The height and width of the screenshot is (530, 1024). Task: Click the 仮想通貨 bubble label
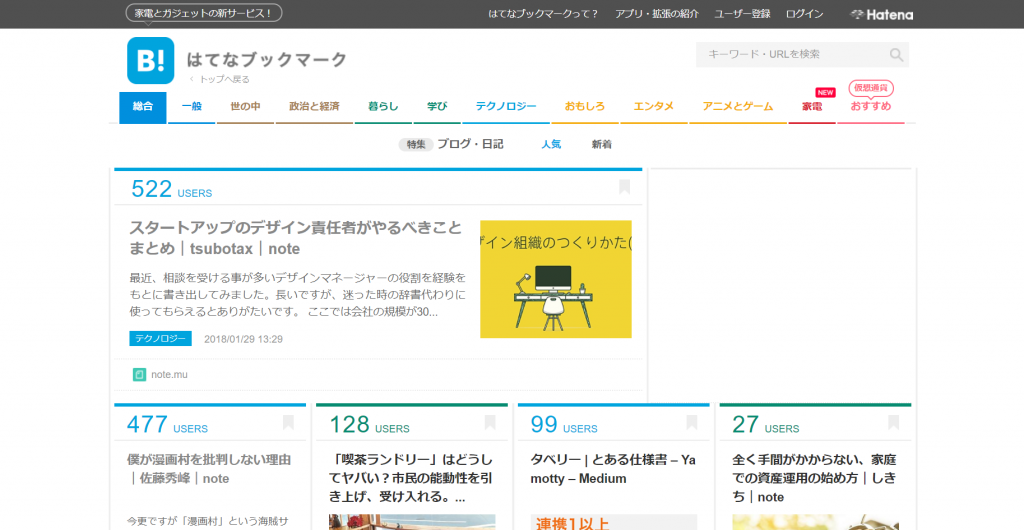(871, 88)
